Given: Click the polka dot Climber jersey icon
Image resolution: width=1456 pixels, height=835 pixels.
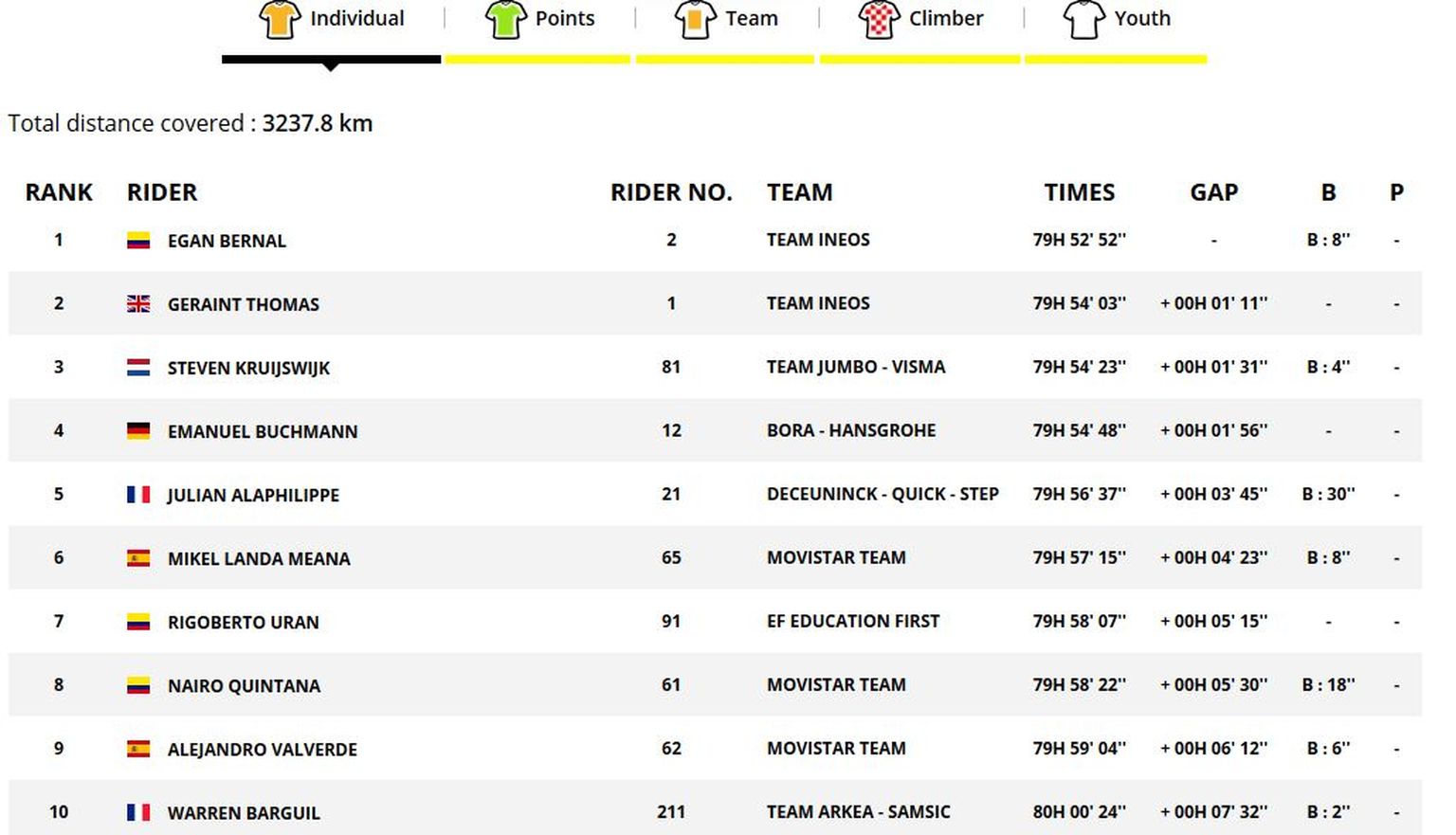Looking at the screenshot, I should [879, 19].
